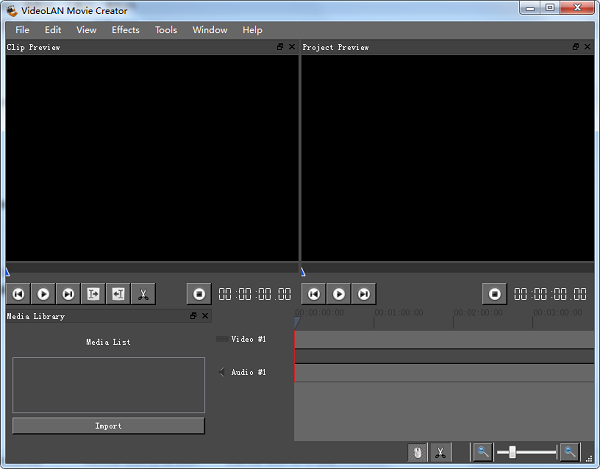Mute the Audio #1 track
This screenshot has height=469, width=600.
(x=222, y=371)
